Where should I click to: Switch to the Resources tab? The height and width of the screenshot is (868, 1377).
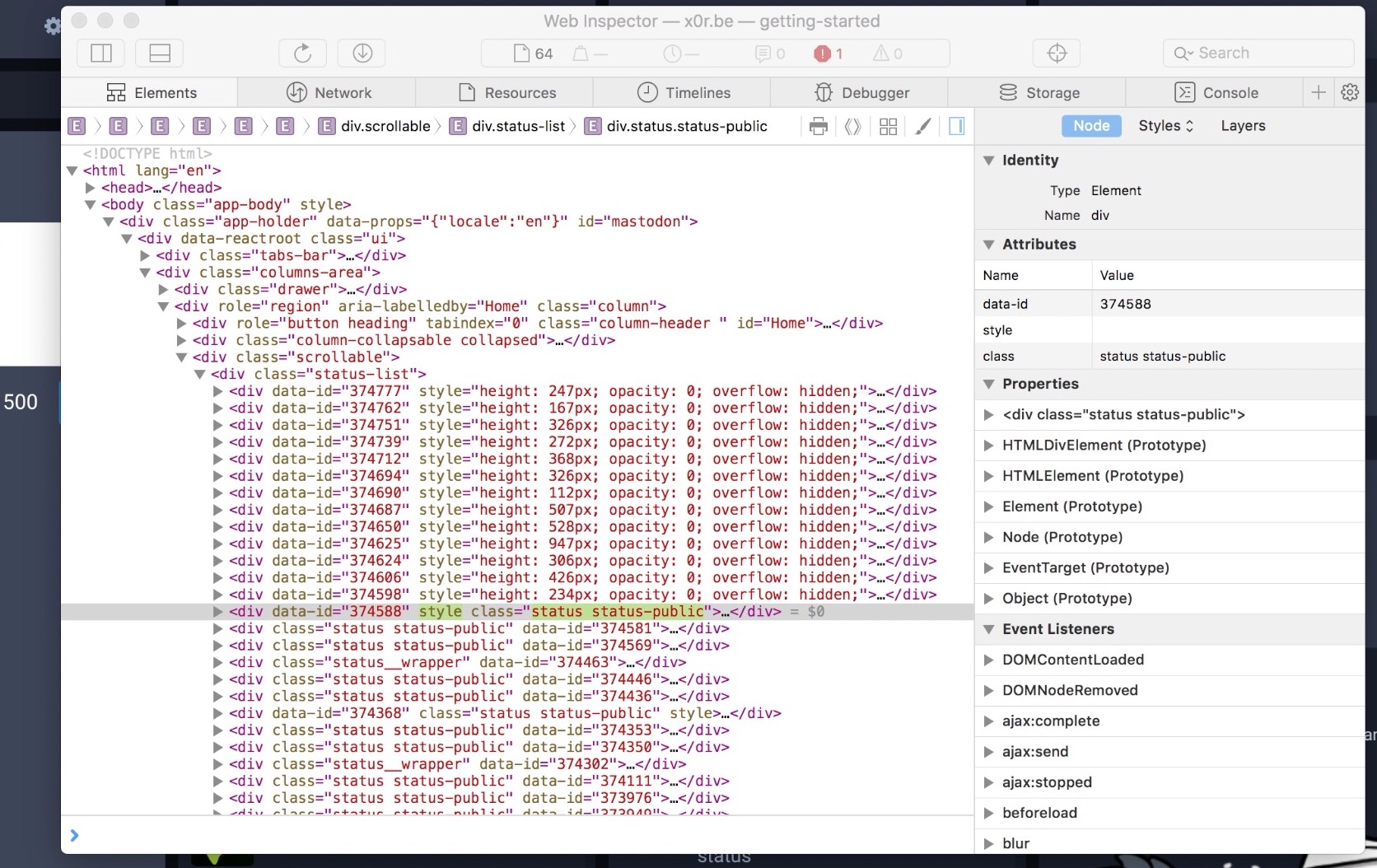506,92
